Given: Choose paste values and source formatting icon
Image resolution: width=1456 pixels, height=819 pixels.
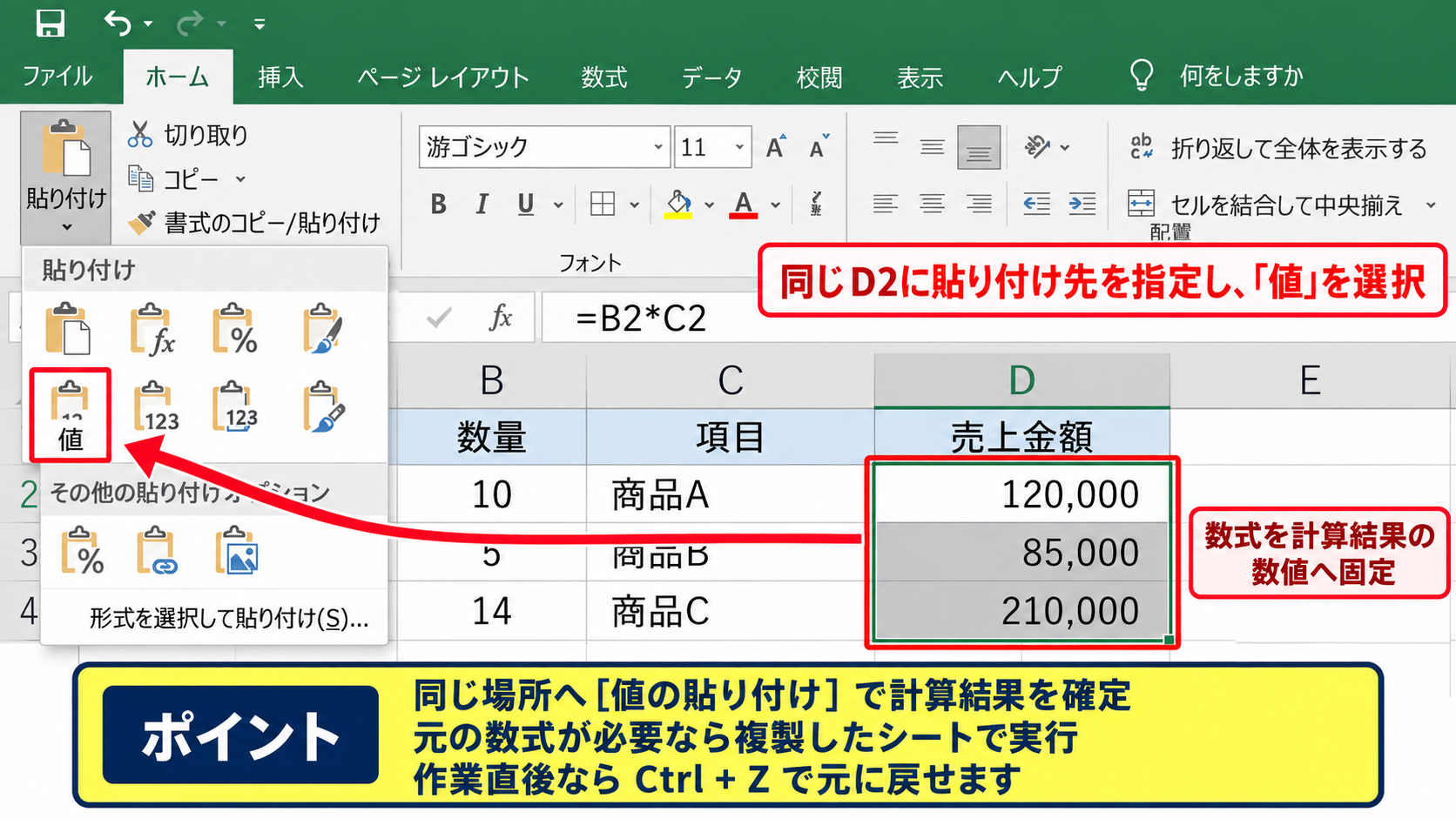Looking at the screenshot, I should click(235, 406).
